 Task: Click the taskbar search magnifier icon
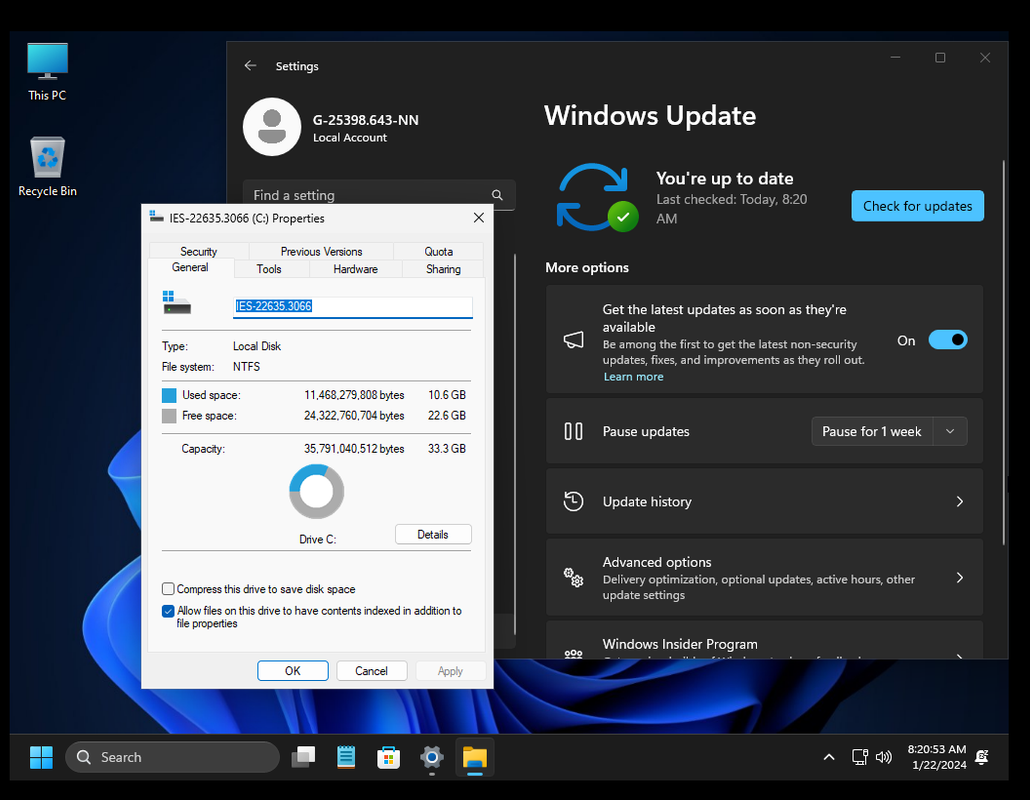coord(83,757)
